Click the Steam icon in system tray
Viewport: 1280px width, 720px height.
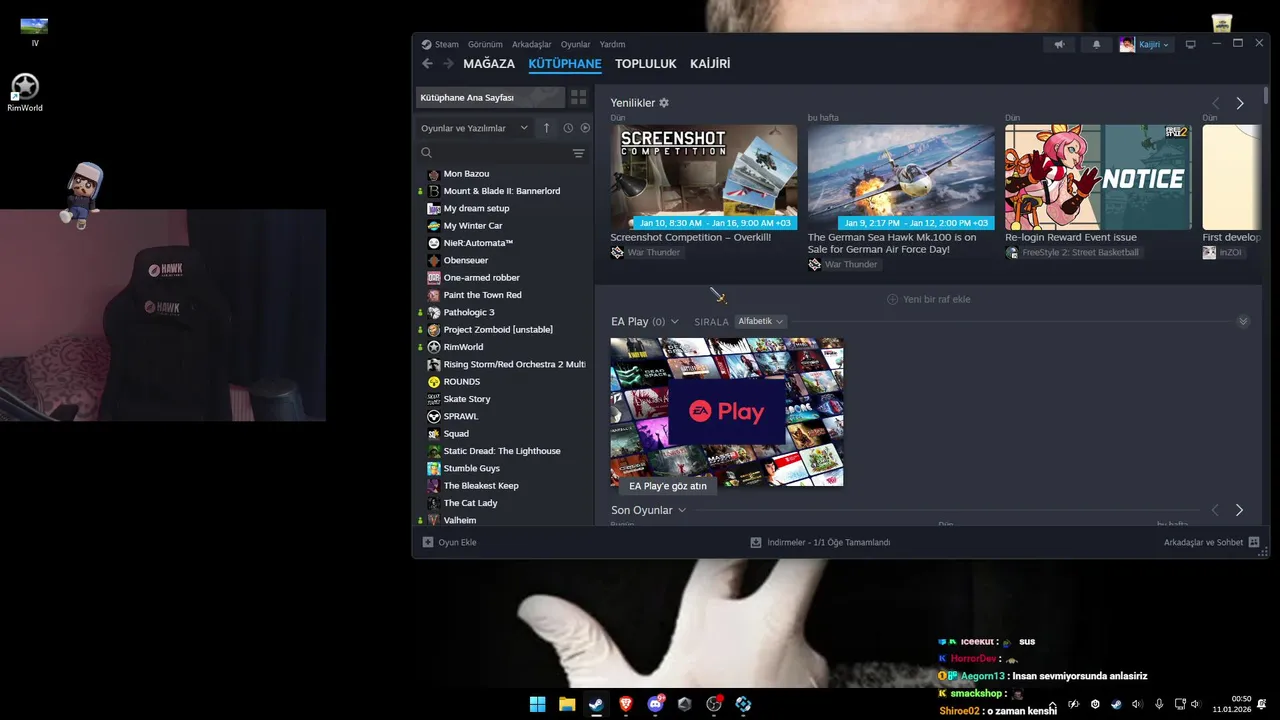tap(1116, 704)
